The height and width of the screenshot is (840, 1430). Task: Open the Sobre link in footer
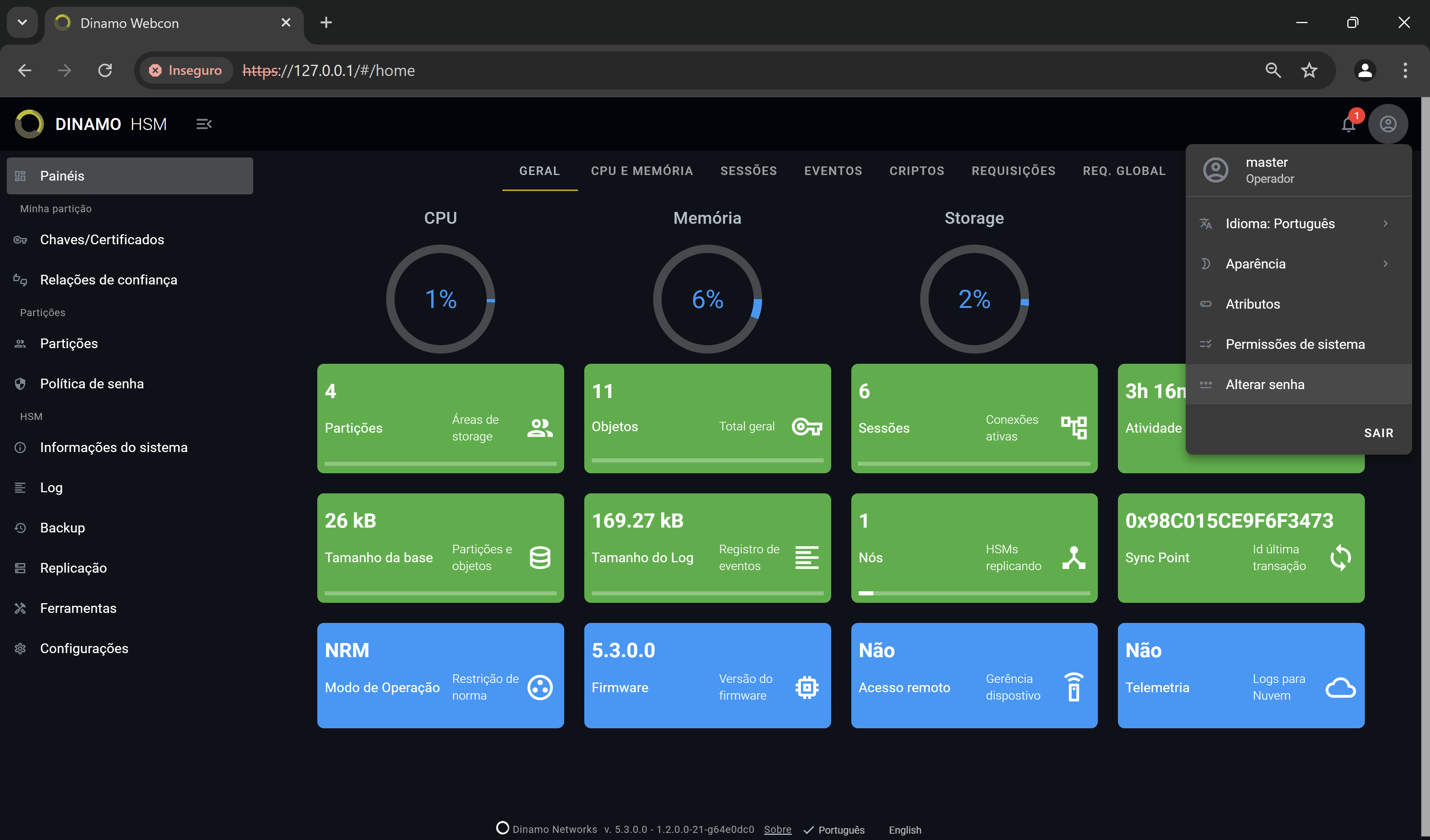[x=777, y=829]
